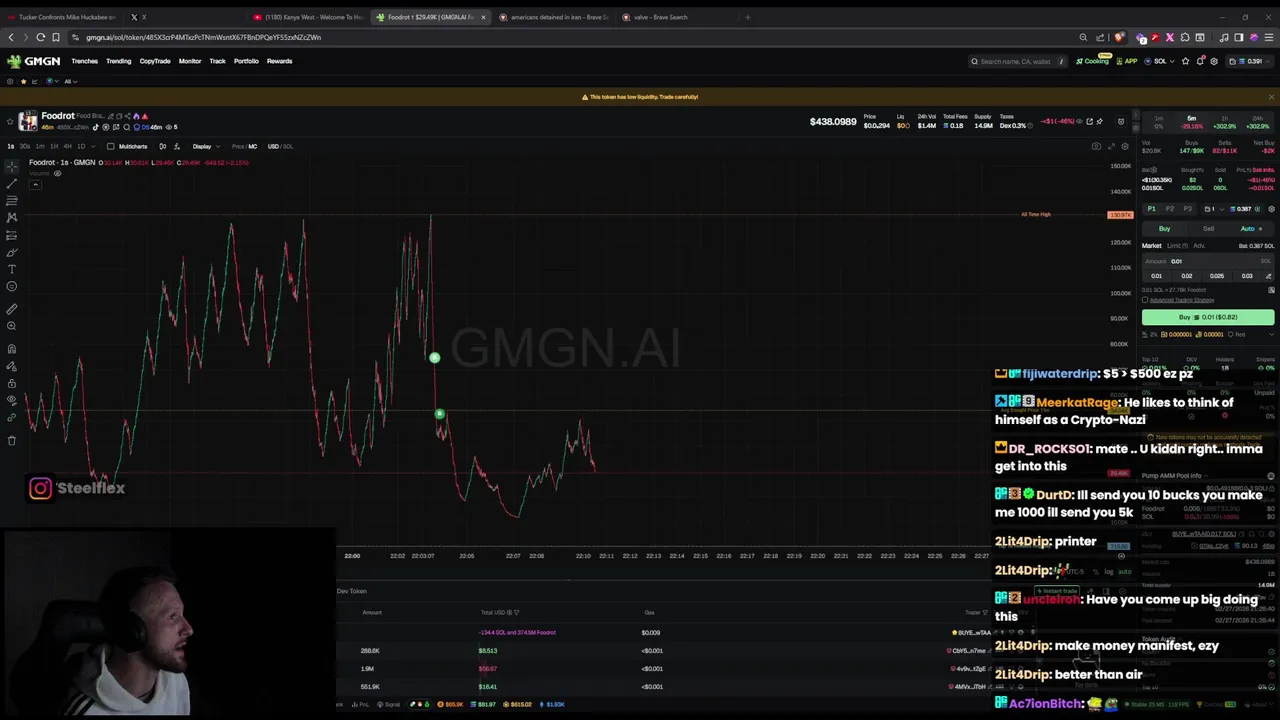The width and height of the screenshot is (1280, 720).
Task: Collapse chart legend arrow
Action: pyautogui.click(x=35, y=185)
